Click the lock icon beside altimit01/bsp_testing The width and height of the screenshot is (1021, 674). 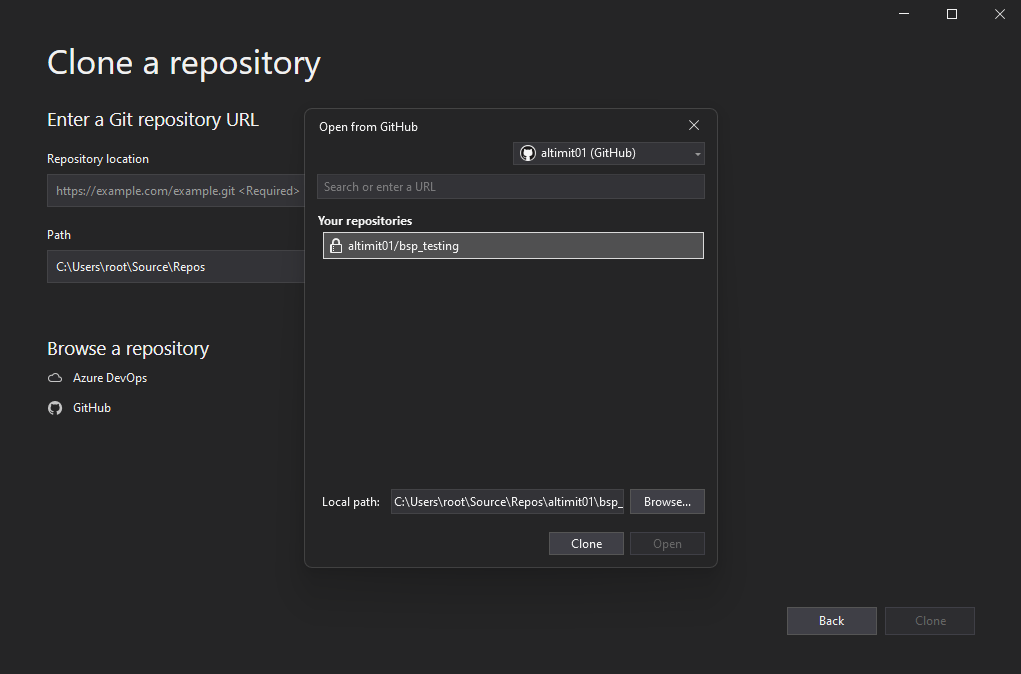(x=336, y=246)
